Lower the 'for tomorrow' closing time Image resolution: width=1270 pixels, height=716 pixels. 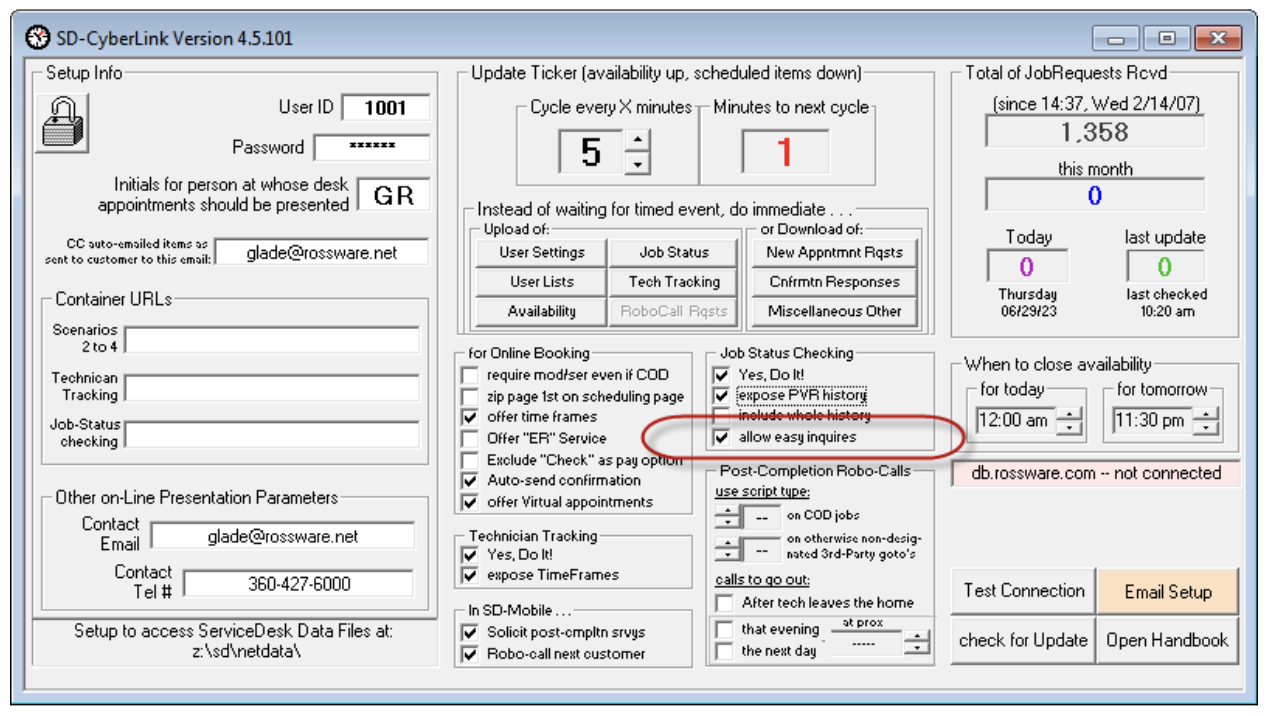pos(1206,428)
